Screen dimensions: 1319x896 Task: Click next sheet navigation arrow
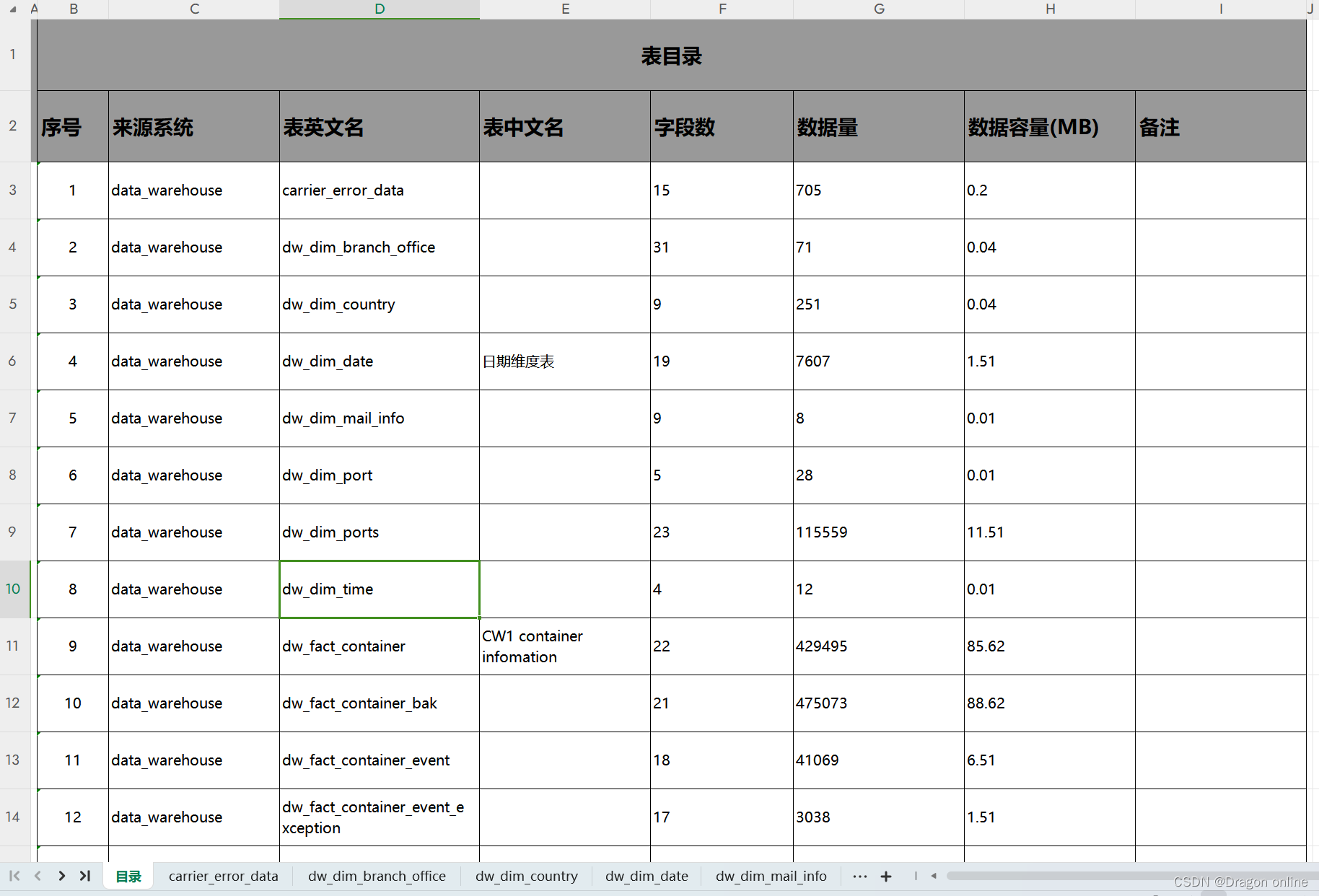coord(62,876)
